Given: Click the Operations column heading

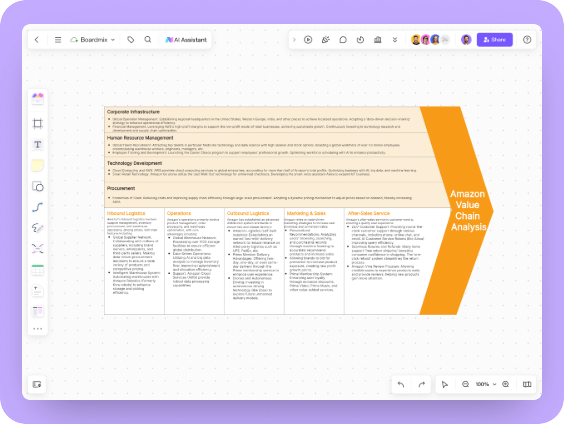Looking at the screenshot, I should click(179, 213).
